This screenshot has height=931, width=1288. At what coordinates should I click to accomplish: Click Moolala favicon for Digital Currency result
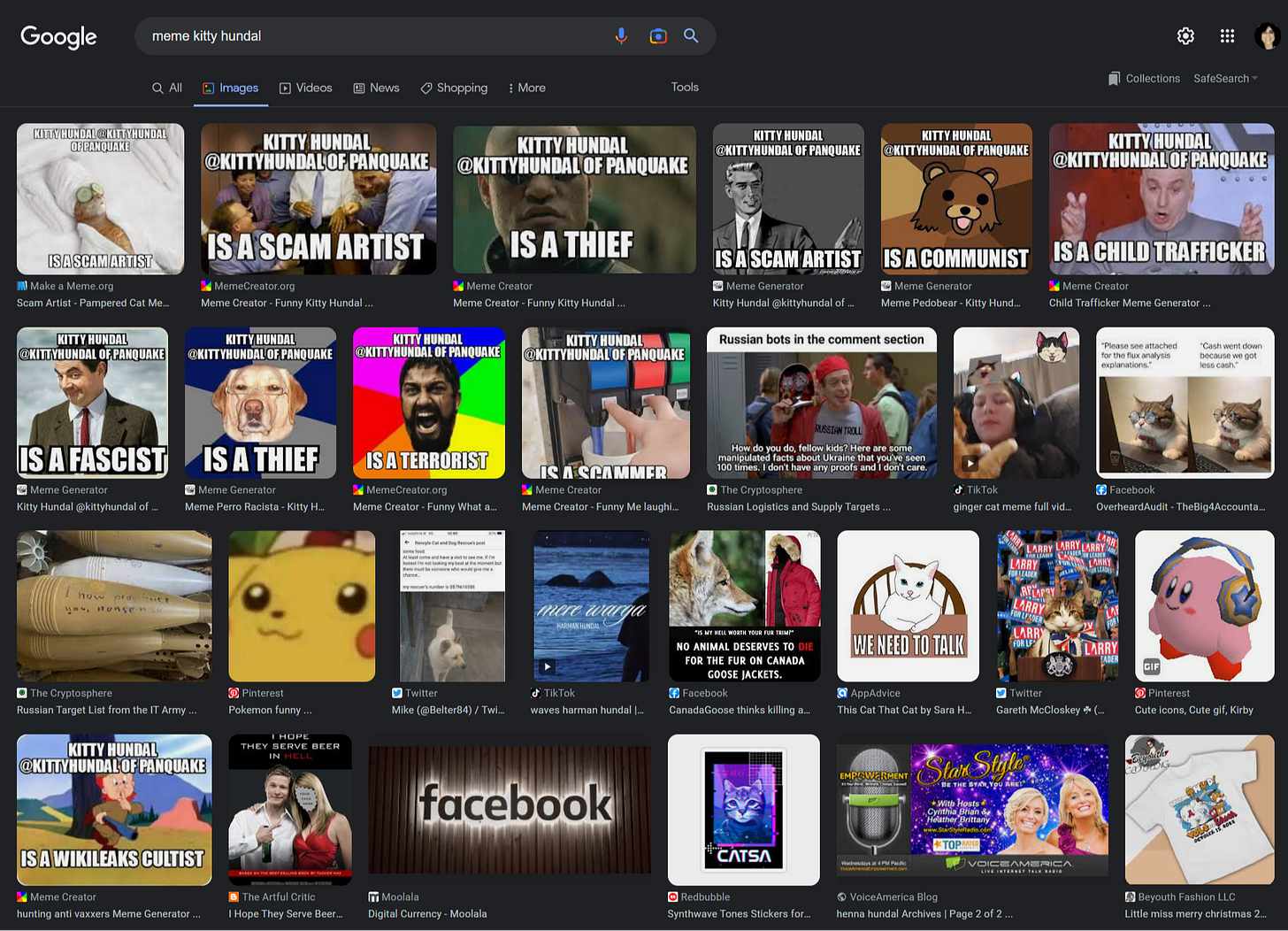[373, 896]
